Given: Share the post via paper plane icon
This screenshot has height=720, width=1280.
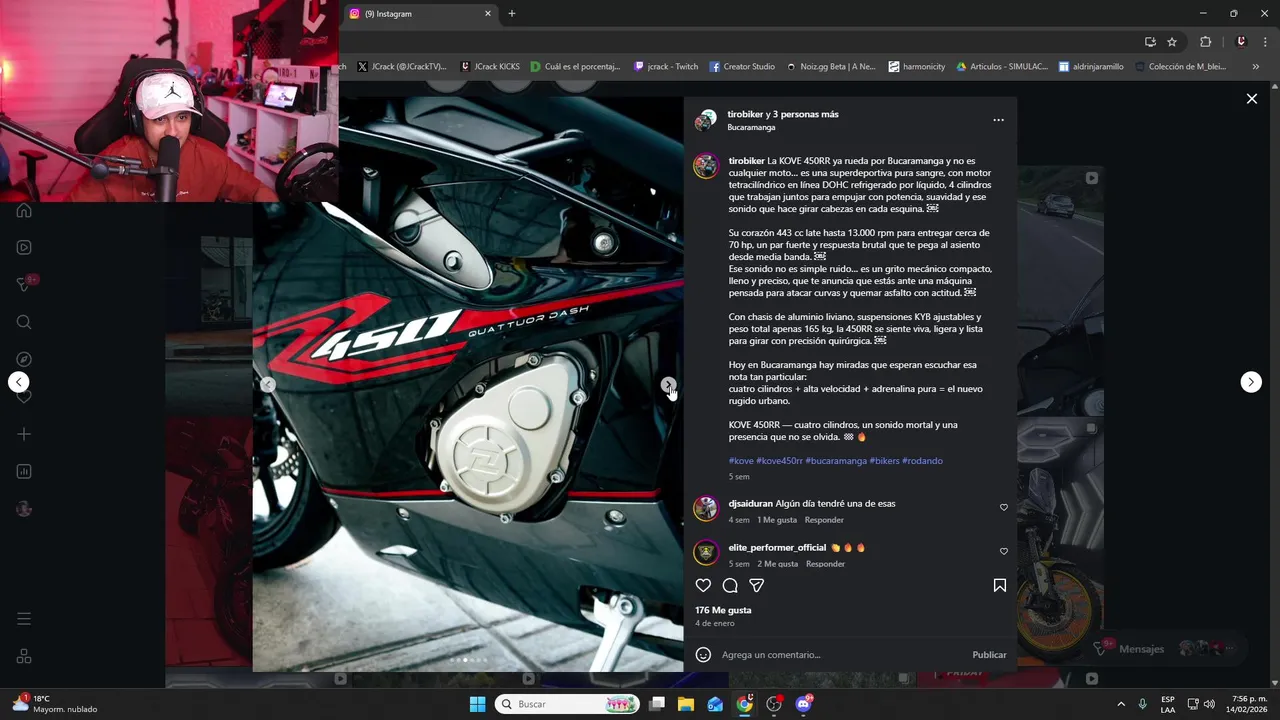Looking at the screenshot, I should click(757, 585).
